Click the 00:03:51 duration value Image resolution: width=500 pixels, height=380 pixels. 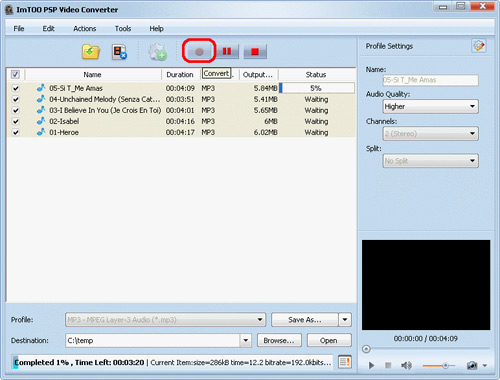coord(180,99)
